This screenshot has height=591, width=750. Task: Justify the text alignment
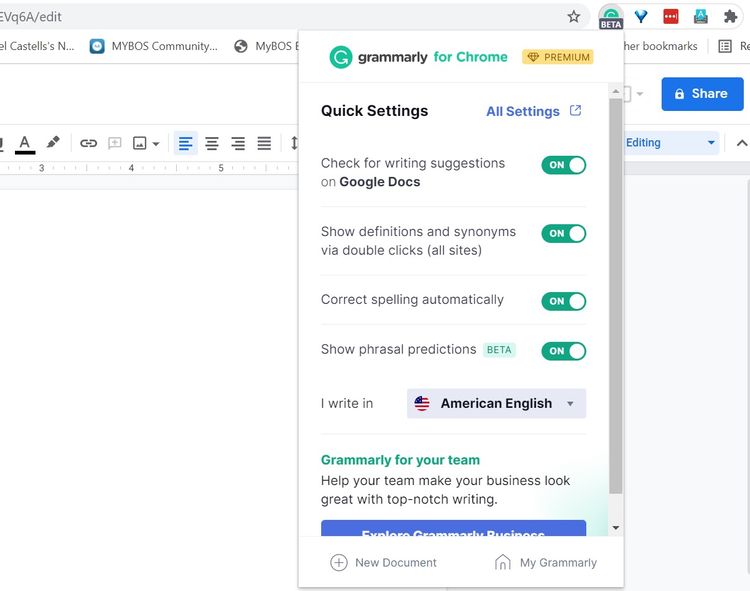tap(264, 143)
